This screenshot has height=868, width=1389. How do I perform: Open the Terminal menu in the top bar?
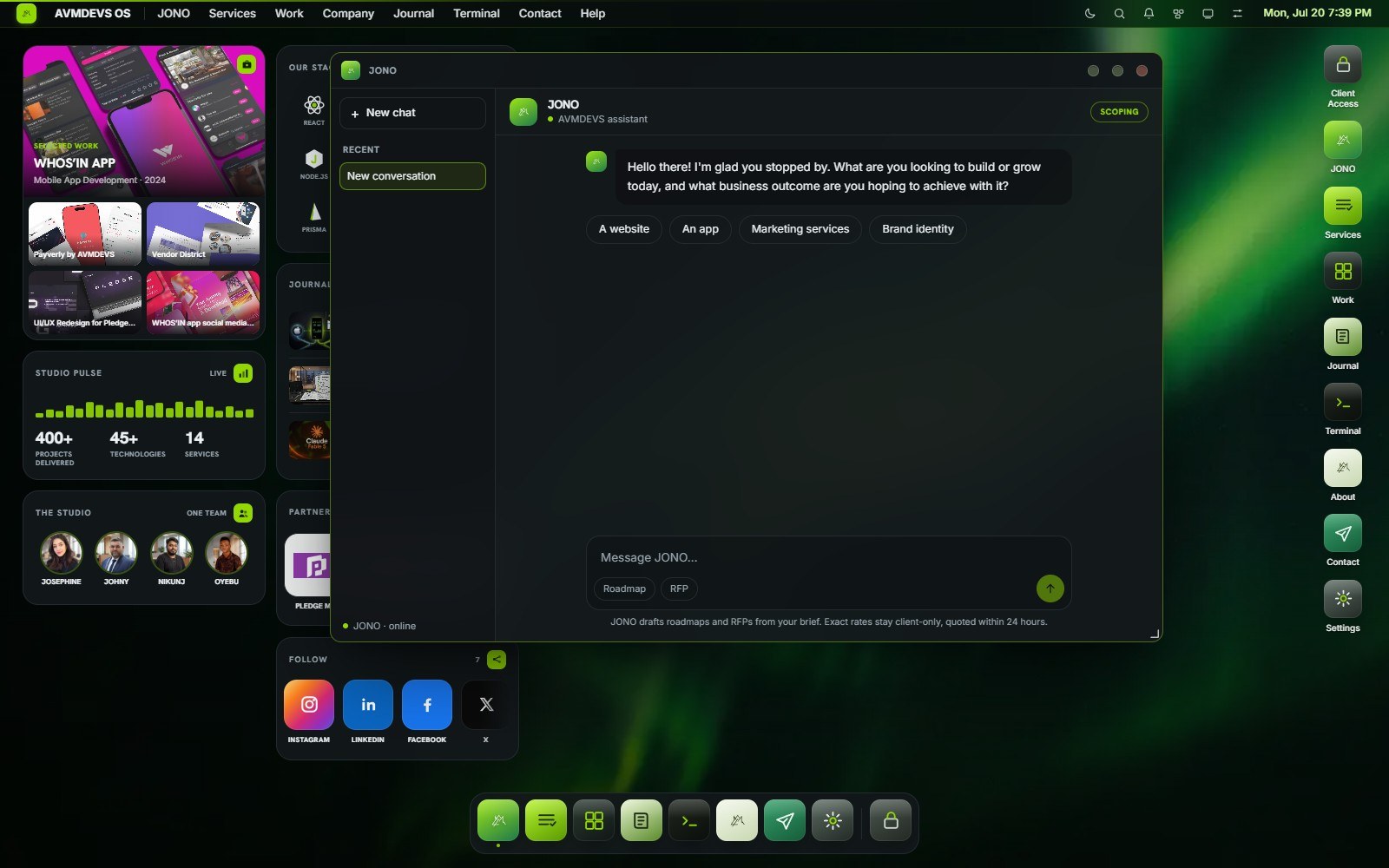[477, 13]
